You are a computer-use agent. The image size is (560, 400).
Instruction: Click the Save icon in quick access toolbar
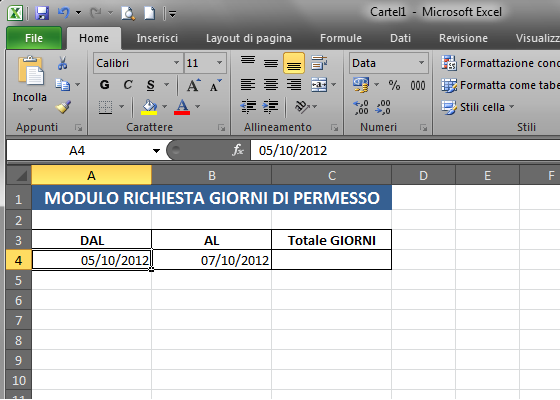[42, 13]
